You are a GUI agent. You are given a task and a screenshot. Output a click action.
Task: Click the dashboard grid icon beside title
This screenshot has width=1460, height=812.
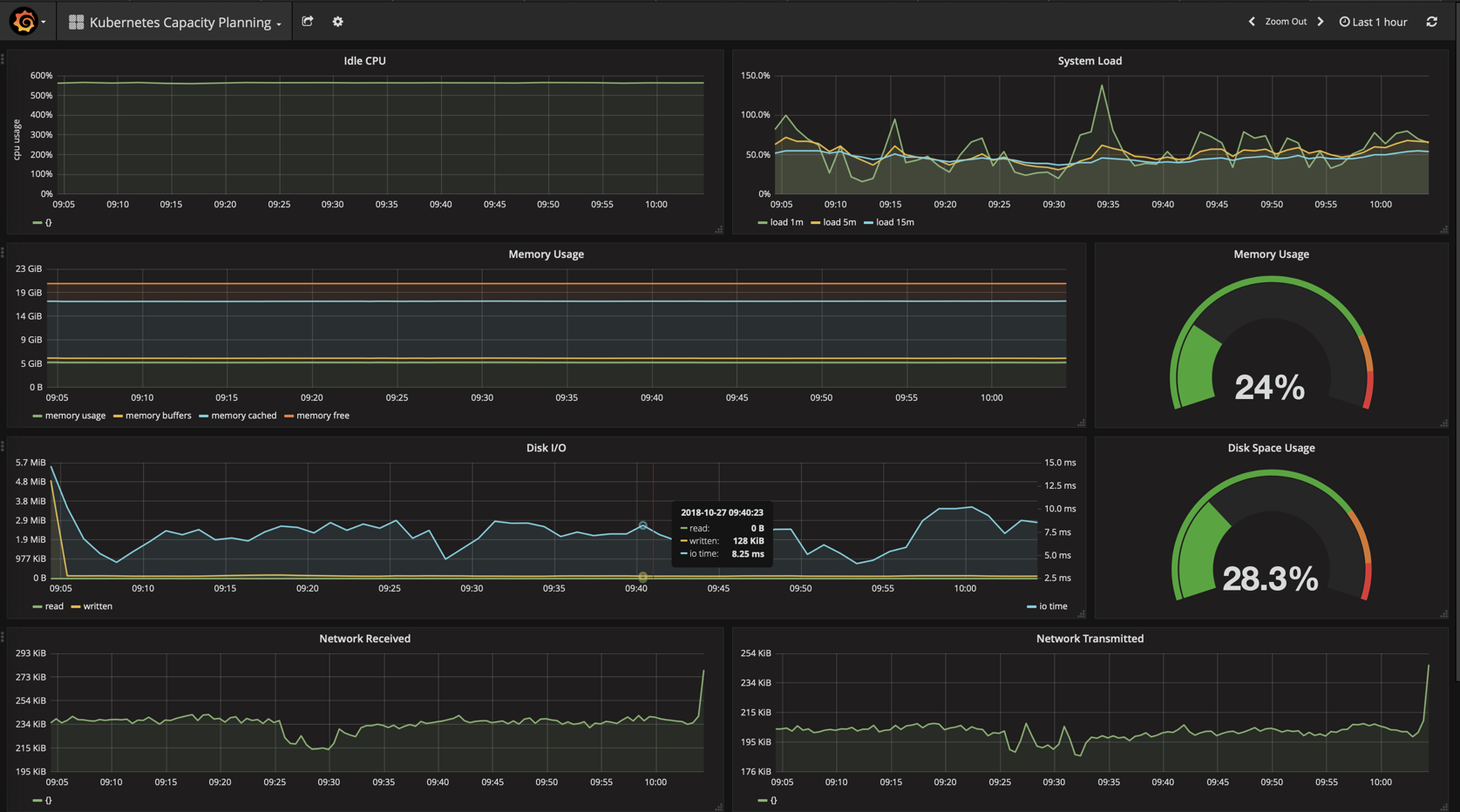tap(76, 22)
